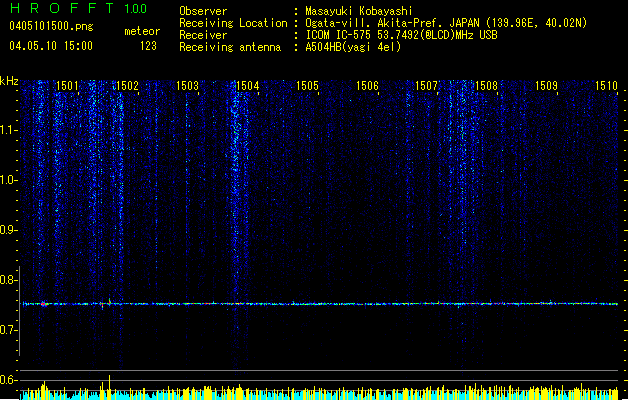The width and height of the screenshot is (629, 400).
Task: Click the 'Observer' field label
Action: point(203,11)
